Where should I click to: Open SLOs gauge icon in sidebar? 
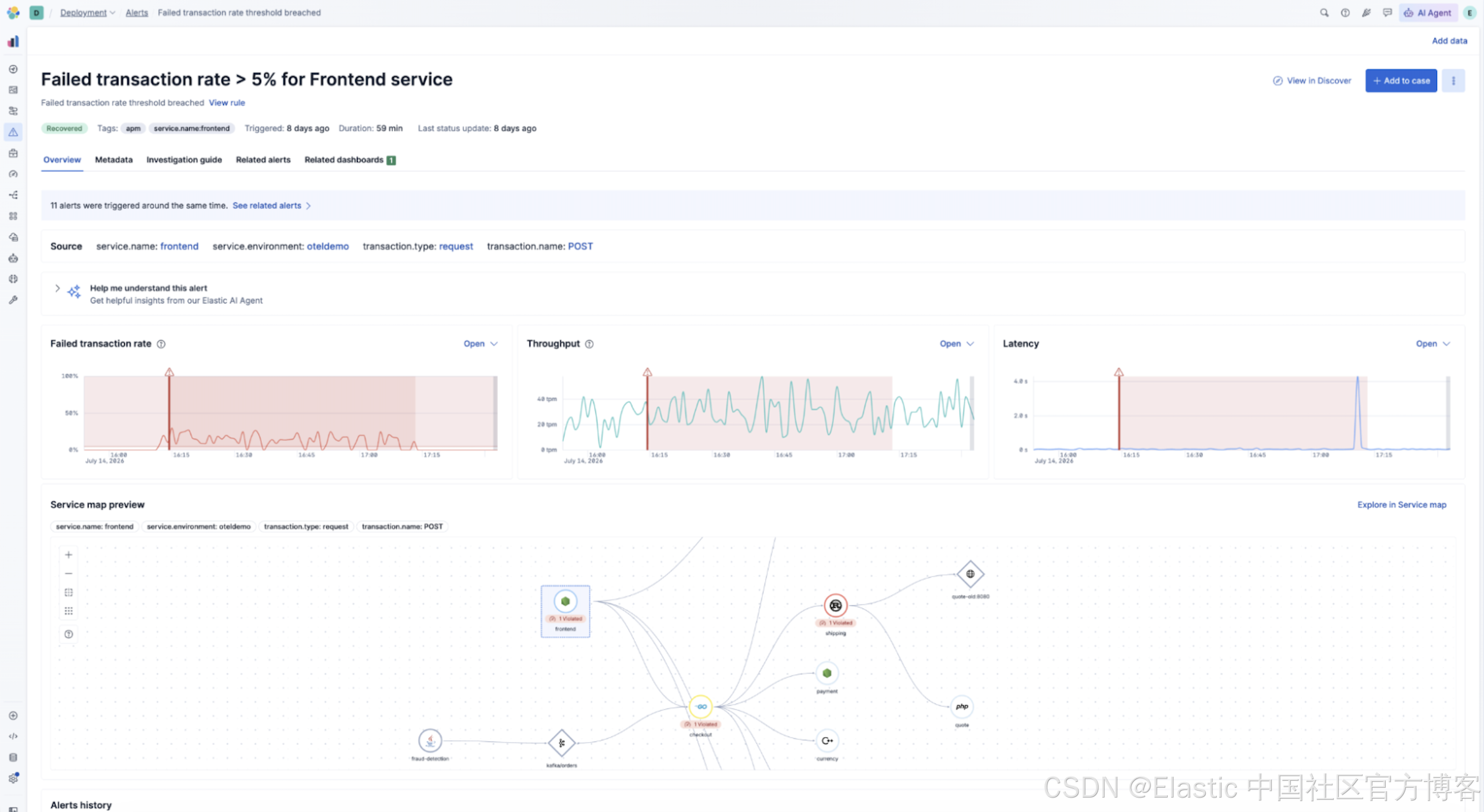point(13,174)
